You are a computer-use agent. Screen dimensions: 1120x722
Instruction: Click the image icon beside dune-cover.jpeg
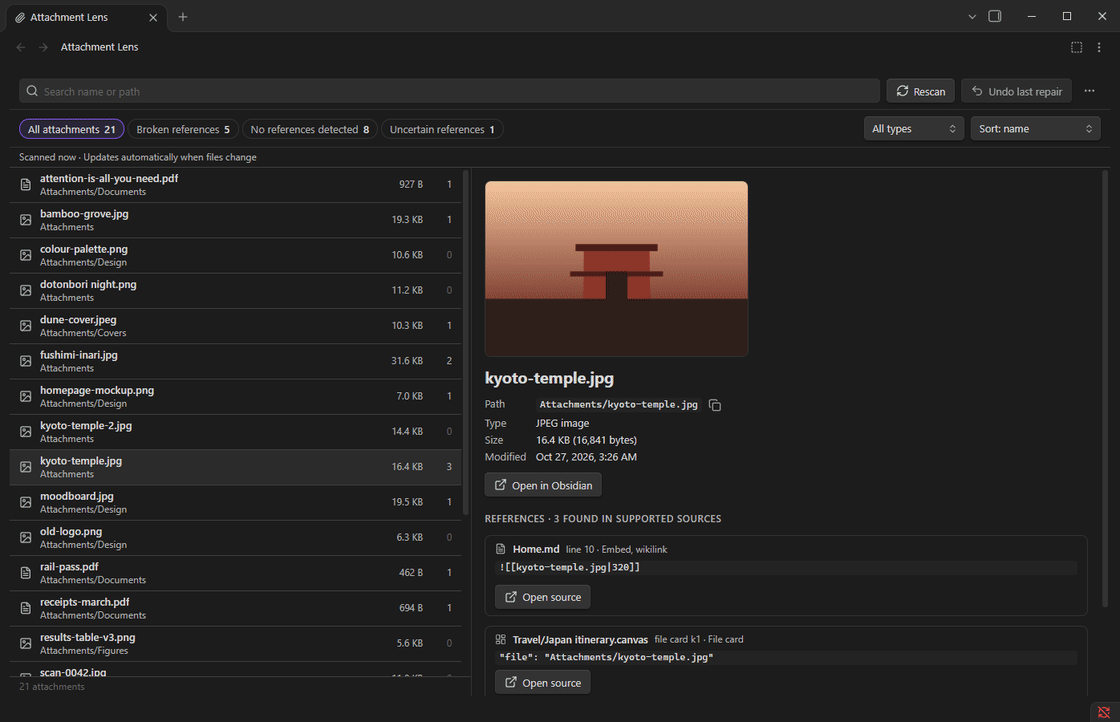(26, 326)
